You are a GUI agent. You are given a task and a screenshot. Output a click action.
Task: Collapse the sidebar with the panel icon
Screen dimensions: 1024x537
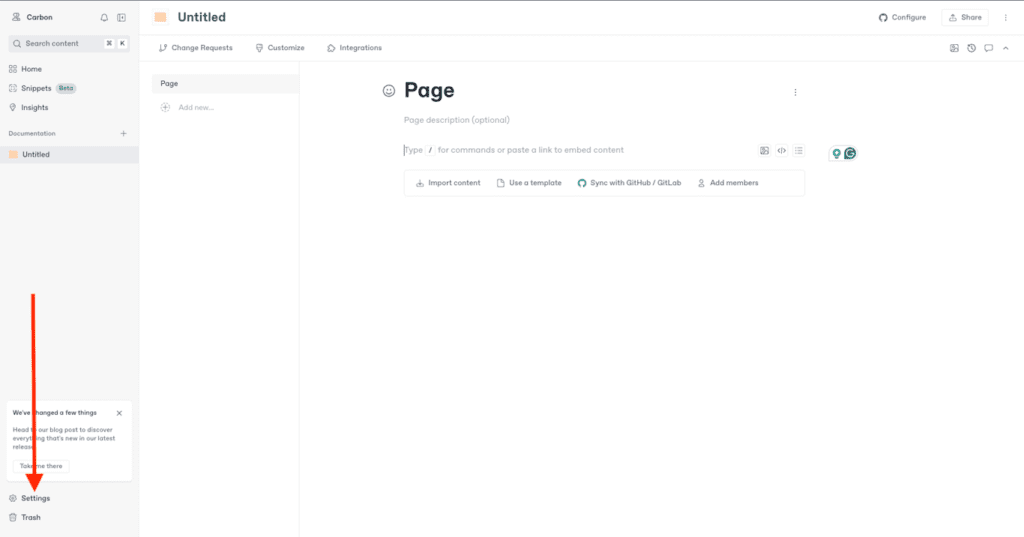[121, 18]
